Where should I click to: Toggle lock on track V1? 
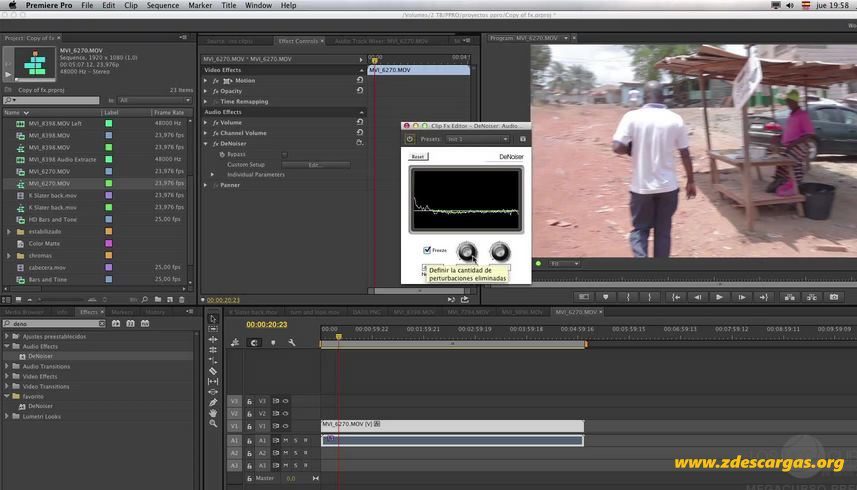[249, 426]
